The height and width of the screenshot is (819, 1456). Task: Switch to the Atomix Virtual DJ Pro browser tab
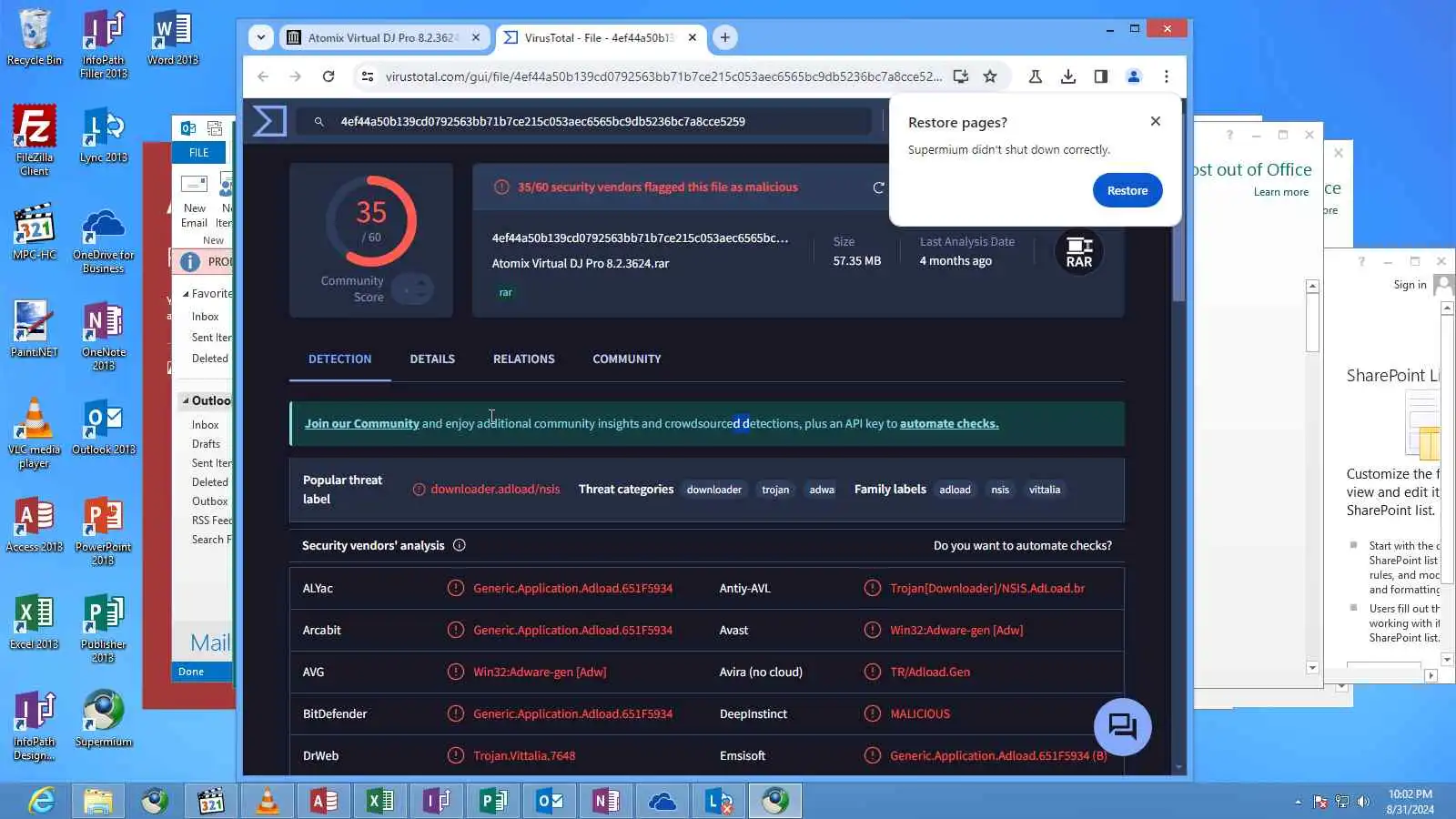384,37
